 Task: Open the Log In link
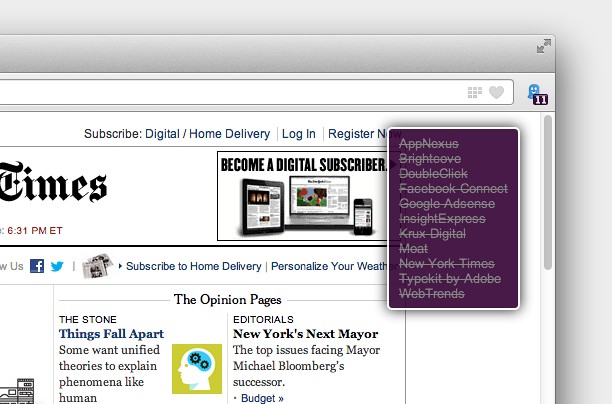click(x=299, y=134)
